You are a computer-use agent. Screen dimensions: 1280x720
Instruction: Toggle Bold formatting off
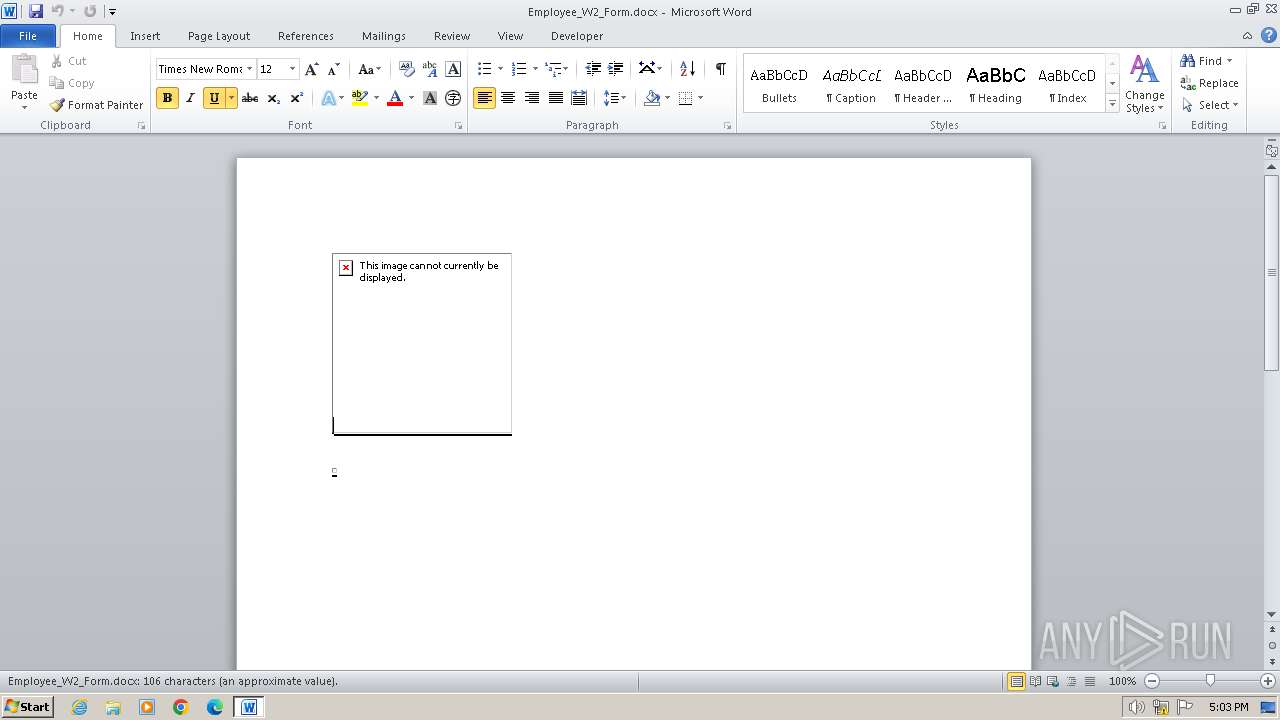167,98
